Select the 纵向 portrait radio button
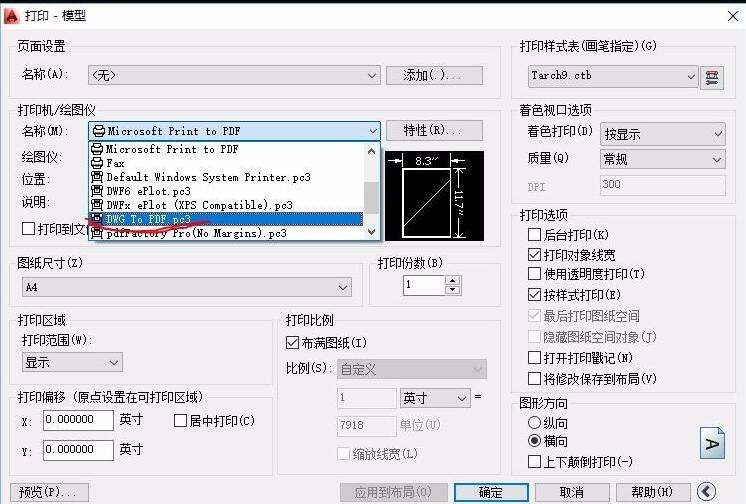The width and height of the screenshot is (746, 504). [x=535, y=422]
